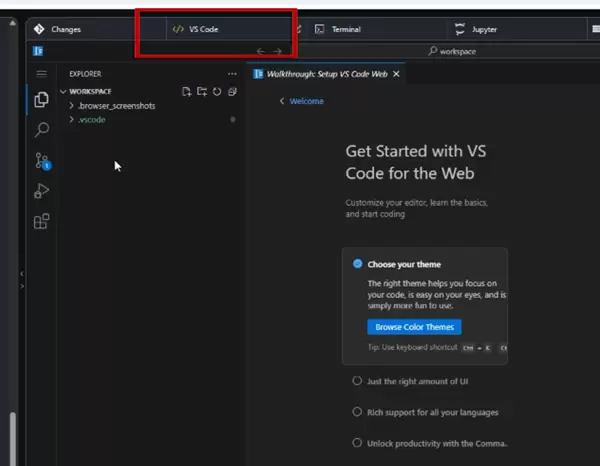Select the Choose your theme step

point(402,264)
